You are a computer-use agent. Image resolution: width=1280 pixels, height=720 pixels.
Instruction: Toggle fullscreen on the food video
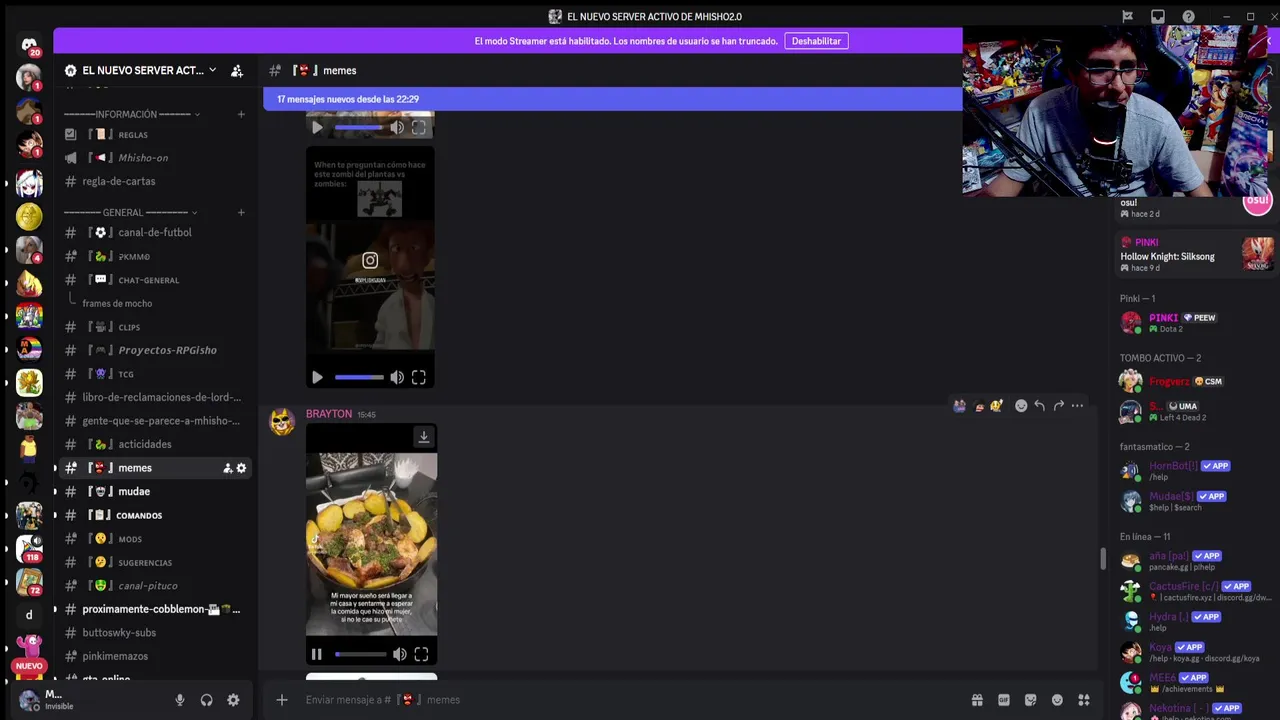click(421, 654)
